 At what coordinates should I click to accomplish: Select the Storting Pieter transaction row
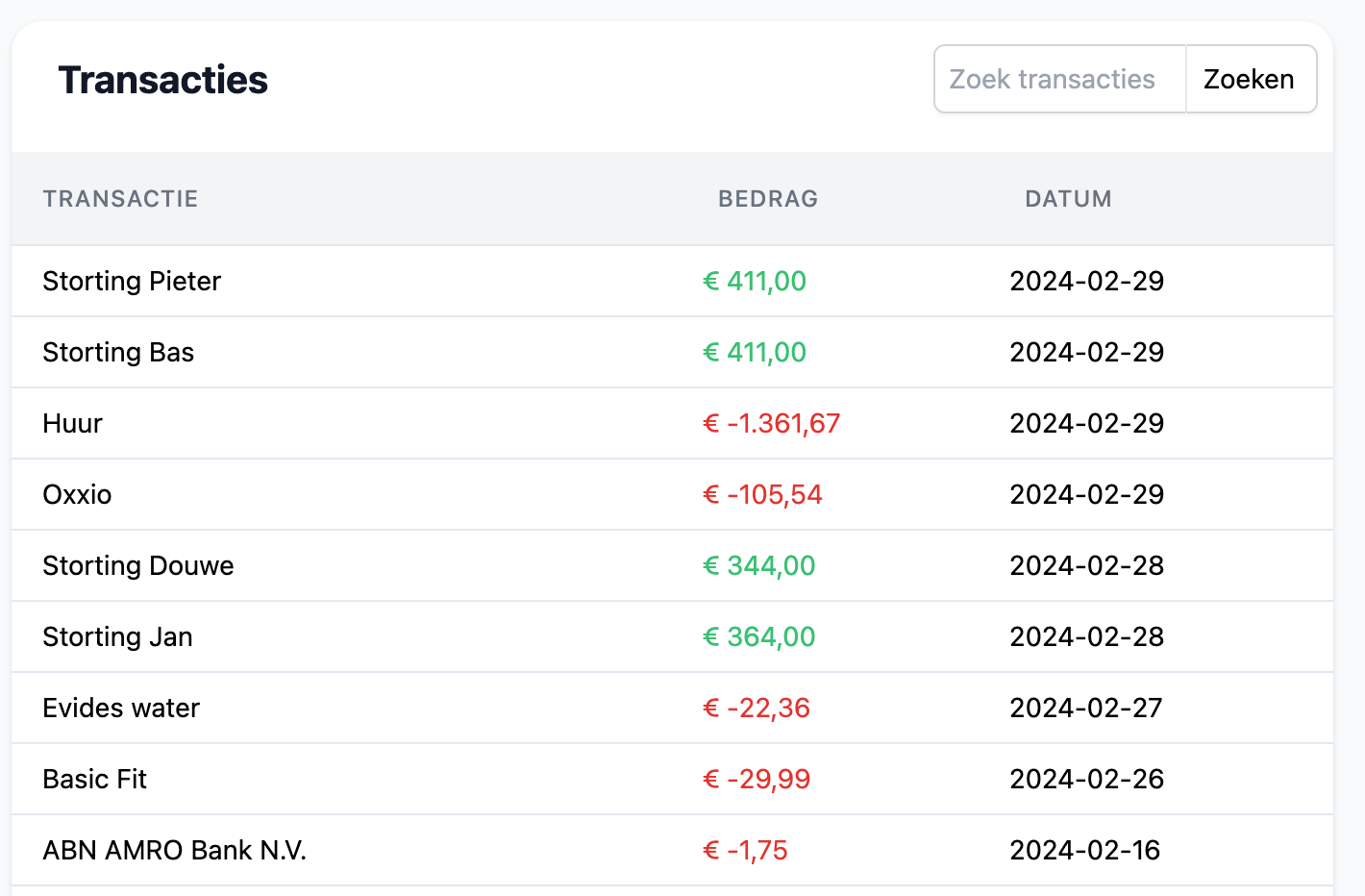[x=131, y=281]
